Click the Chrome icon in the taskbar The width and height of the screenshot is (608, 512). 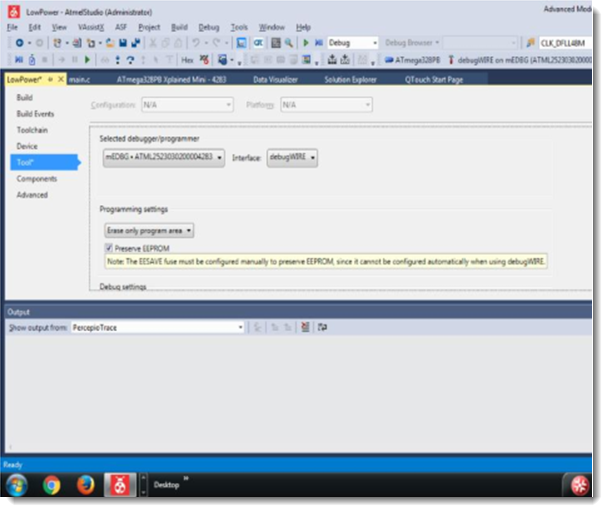click(52, 486)
